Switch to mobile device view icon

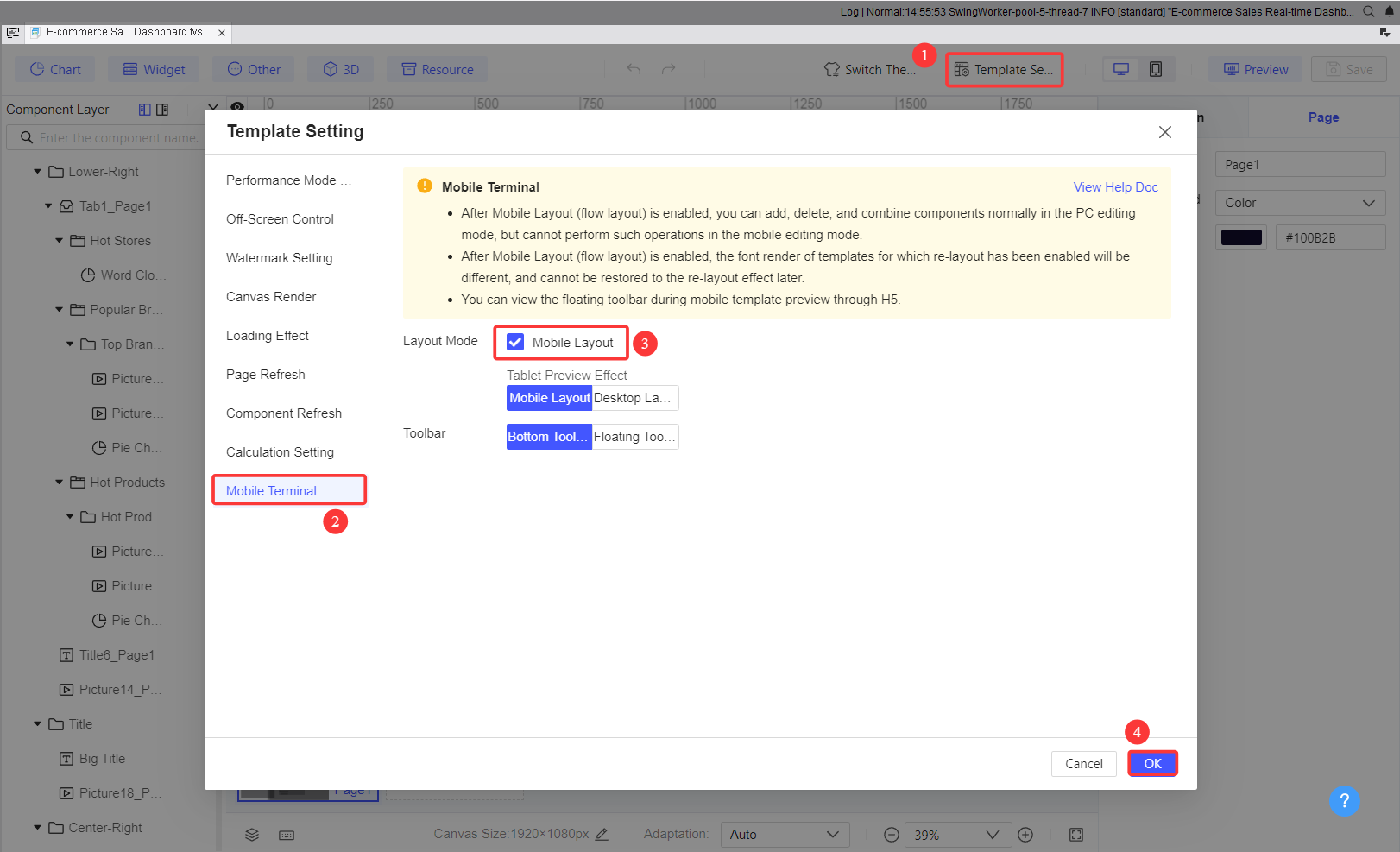pos(1156,68)
